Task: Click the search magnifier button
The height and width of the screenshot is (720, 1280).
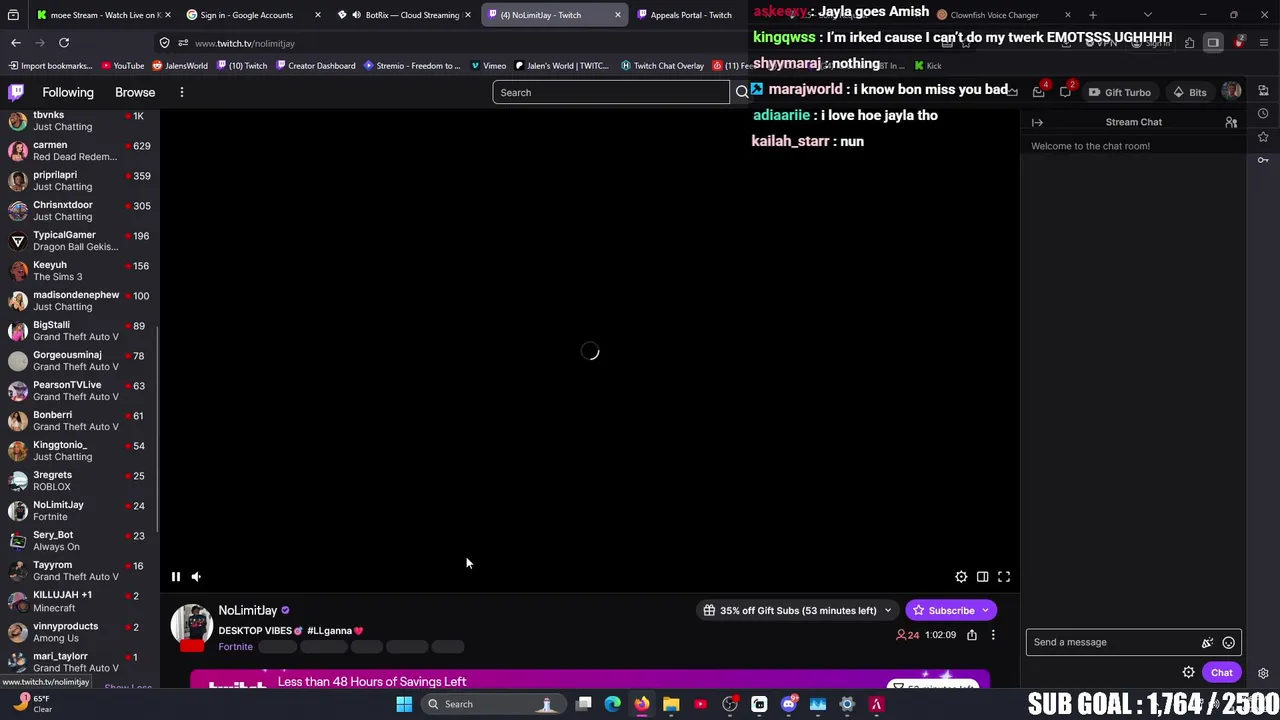Action: (x=742, y=92)
